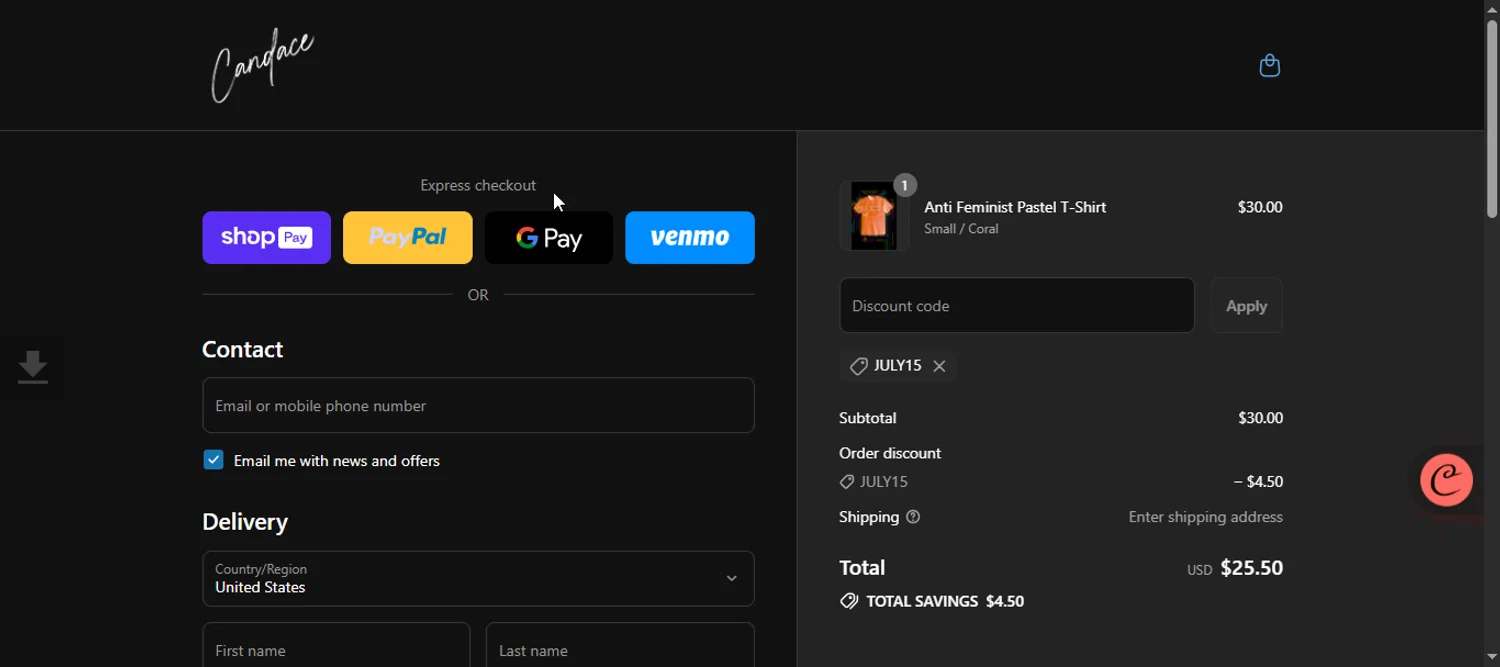The height and width of the screenshot is (667, 1500).
Task: Focus the Last name field
Action: click(x=620, y=645)
